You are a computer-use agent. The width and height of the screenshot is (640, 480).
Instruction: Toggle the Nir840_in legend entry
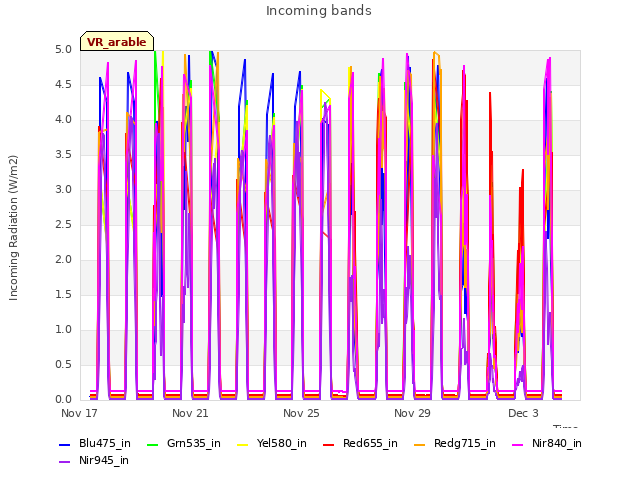pyautogui.click(x=547, y=443)
